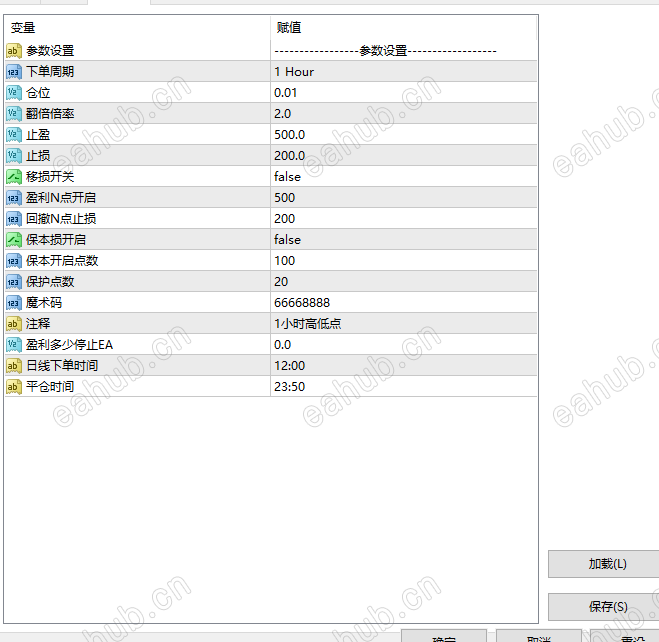Edit the 参数设置 dashed separator value

[x=403, y=50]
